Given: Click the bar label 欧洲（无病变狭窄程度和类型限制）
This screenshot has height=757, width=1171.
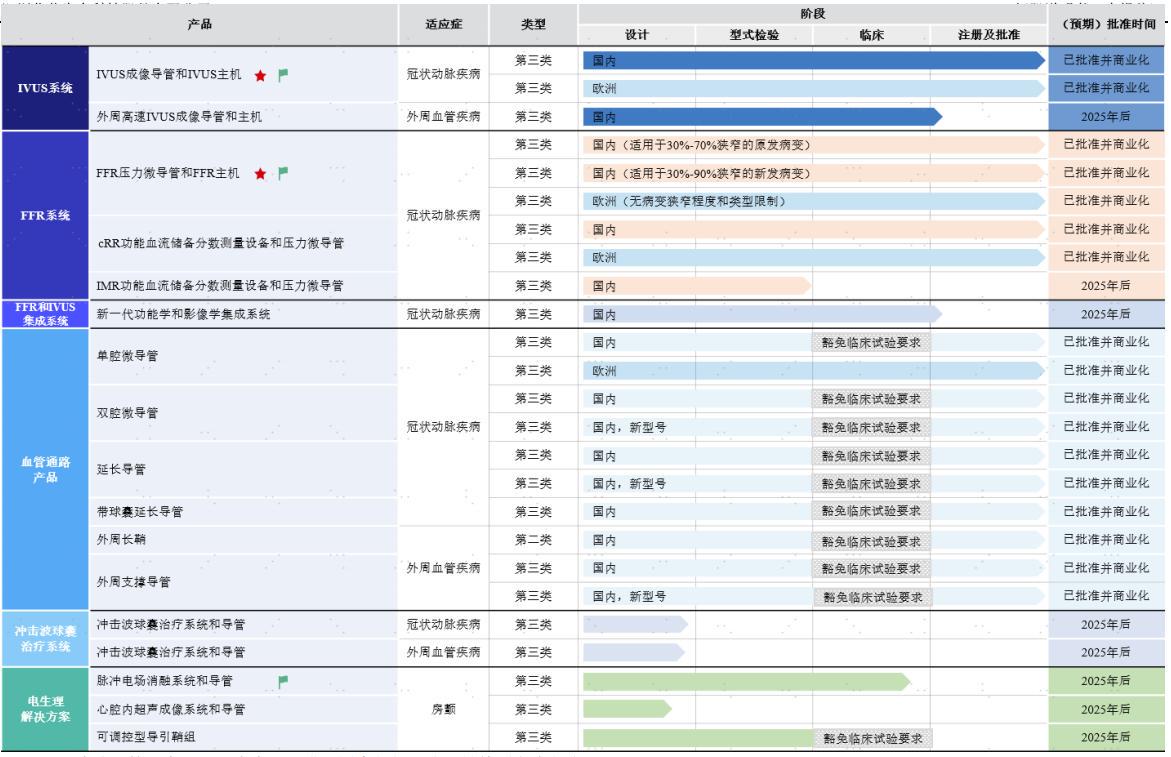Looking at the screenshot, I should click(x=689, y=202).
